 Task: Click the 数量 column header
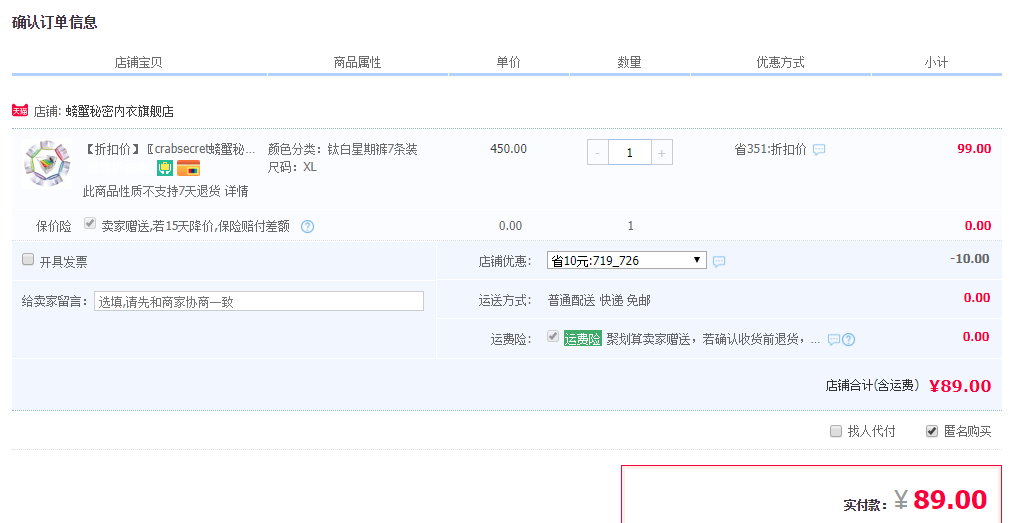click(629, 62)
